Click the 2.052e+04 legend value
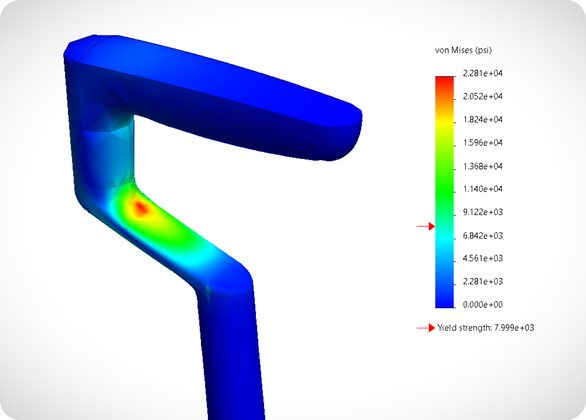 (x=482, y=96)
